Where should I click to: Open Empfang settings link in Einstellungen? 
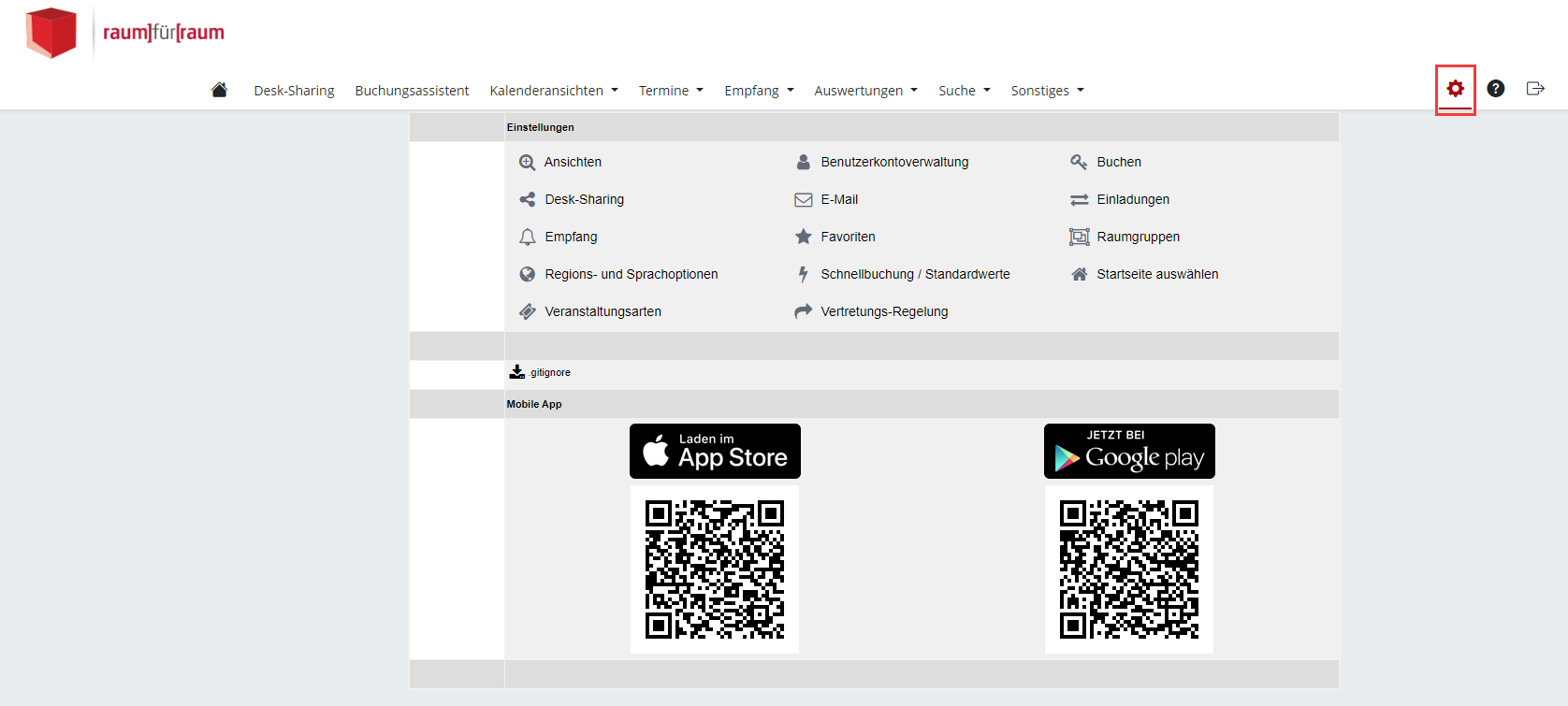tap(571, 237)
